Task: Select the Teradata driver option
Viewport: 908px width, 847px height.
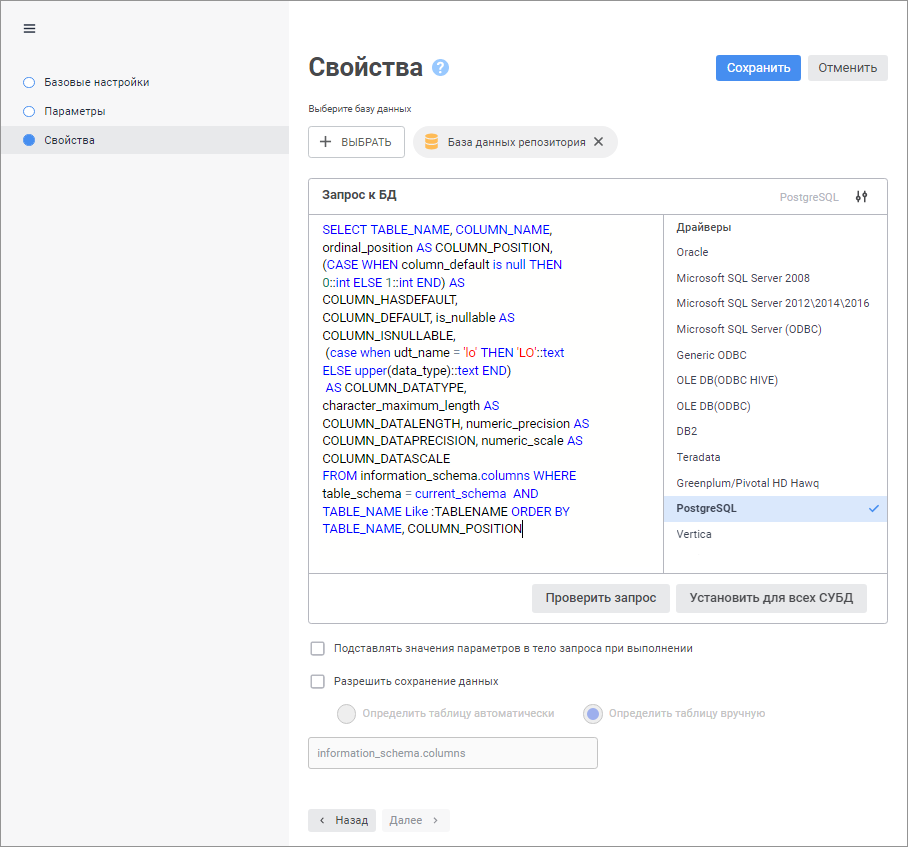Action: click(x=698, y=457)
